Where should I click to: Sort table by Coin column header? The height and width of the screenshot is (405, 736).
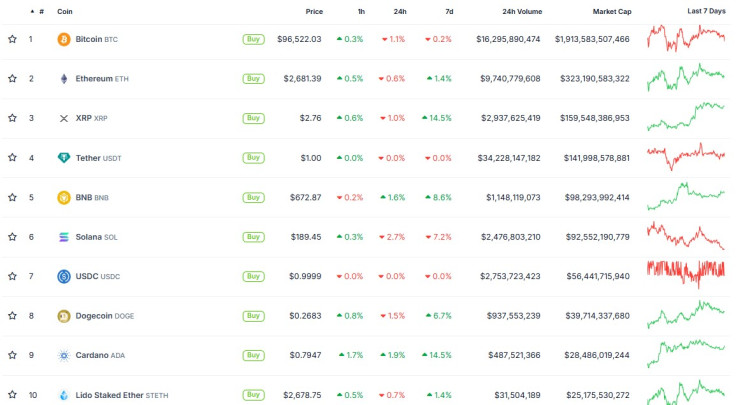65,11
